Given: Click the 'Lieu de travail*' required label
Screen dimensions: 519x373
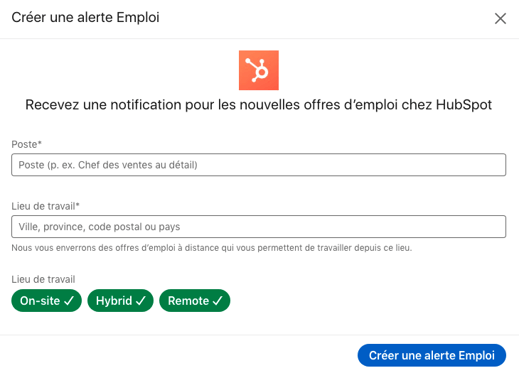Looking at the screenshot, I should coord(45,206).
